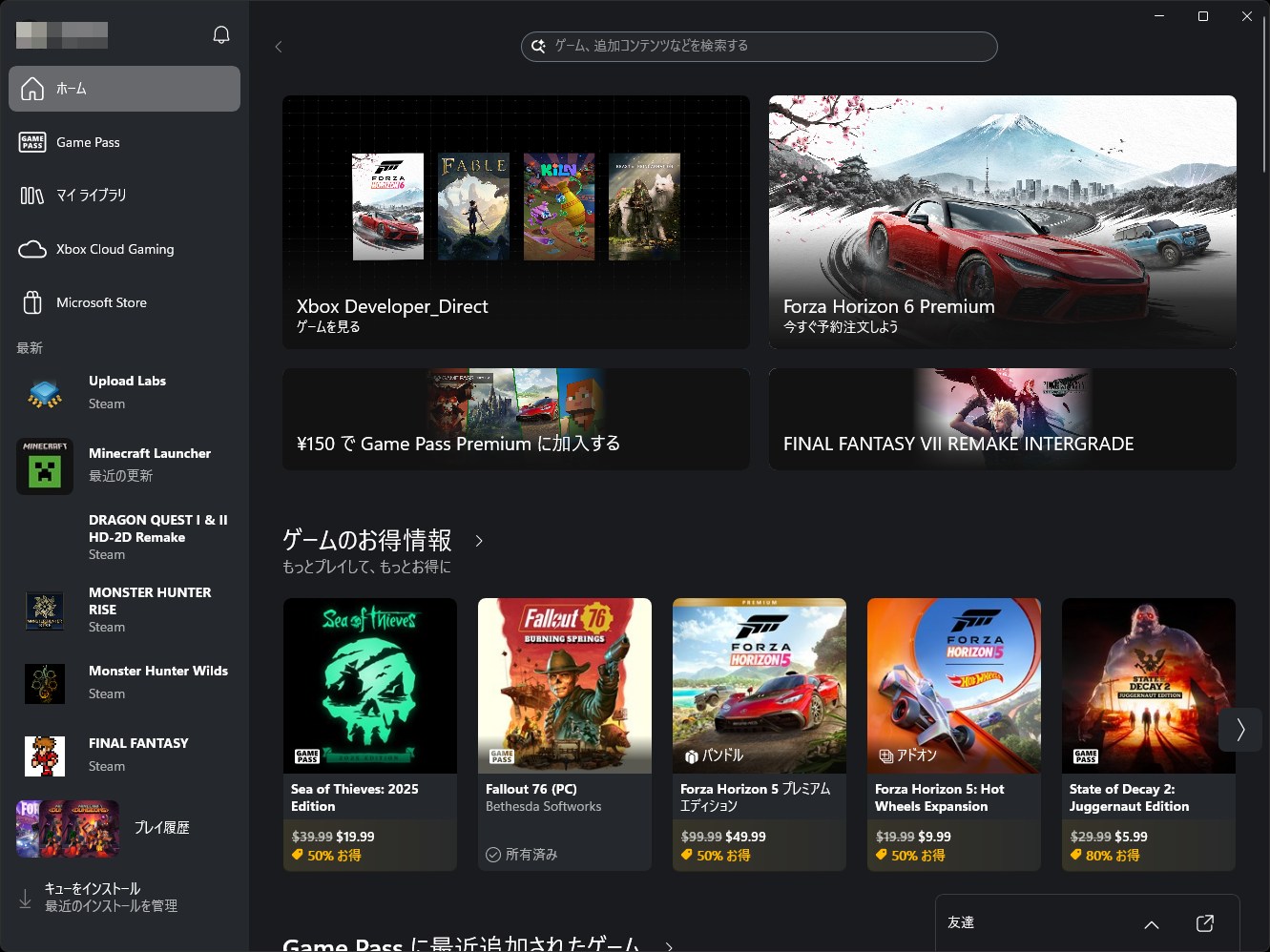Expand ゲームのお得情報 via its chevron
This screenshot has width=1270, height=952.
click(x=478, y=541)
